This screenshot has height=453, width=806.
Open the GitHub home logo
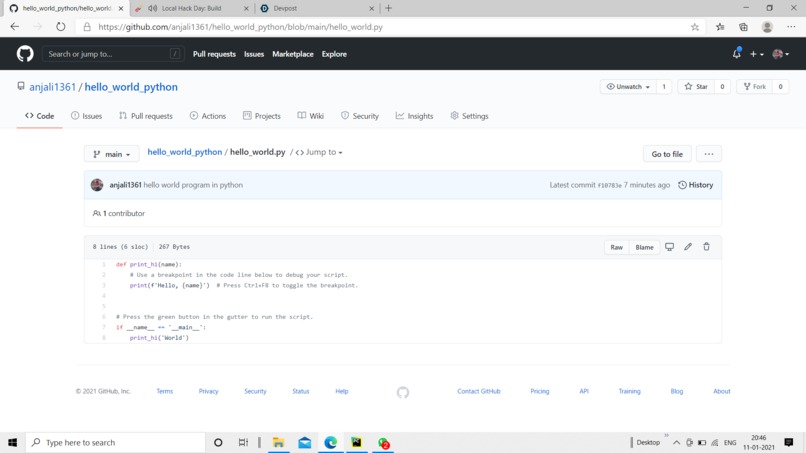pos(25,53)
